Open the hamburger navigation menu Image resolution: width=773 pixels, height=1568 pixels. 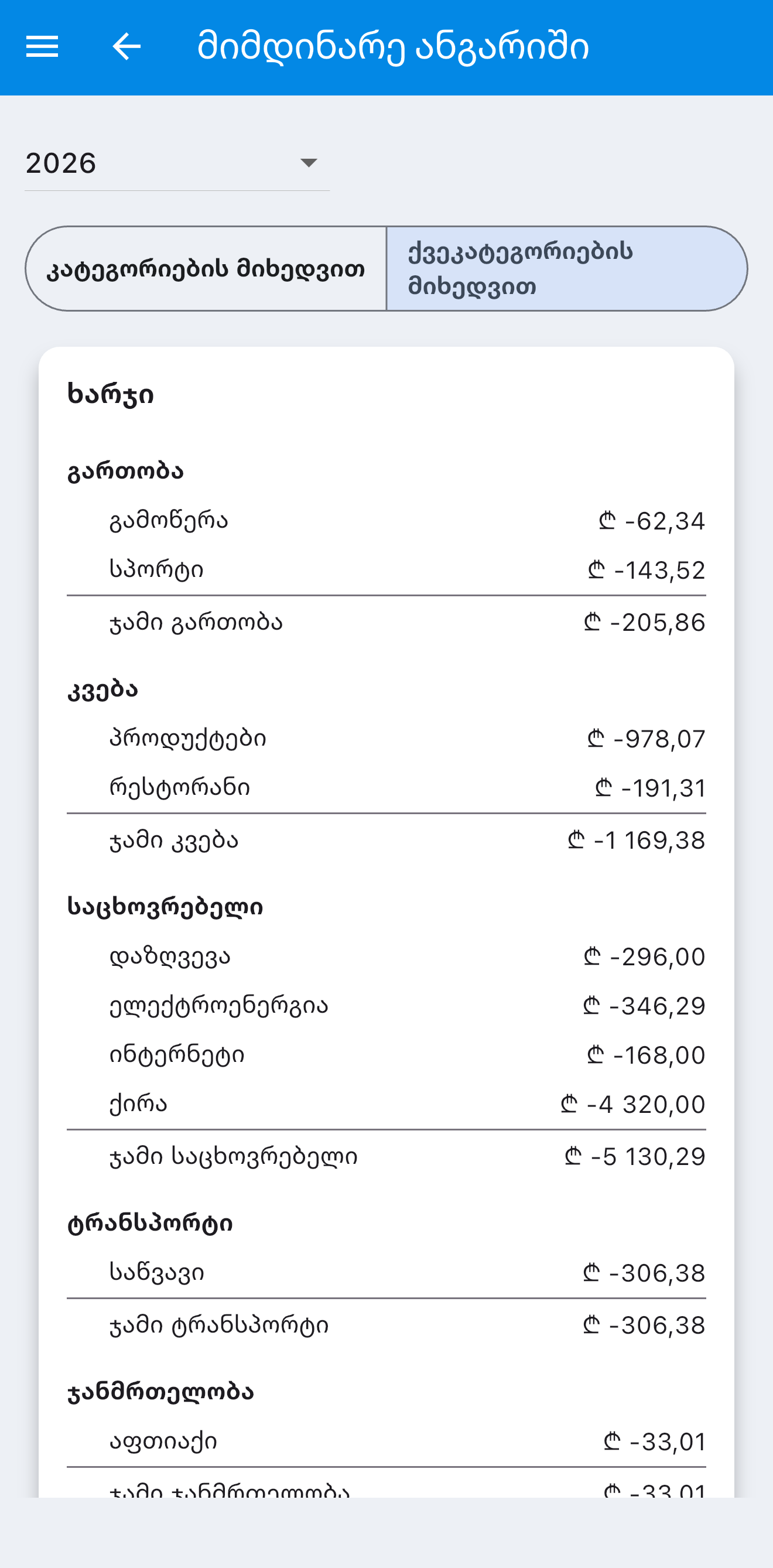point(42,47)
